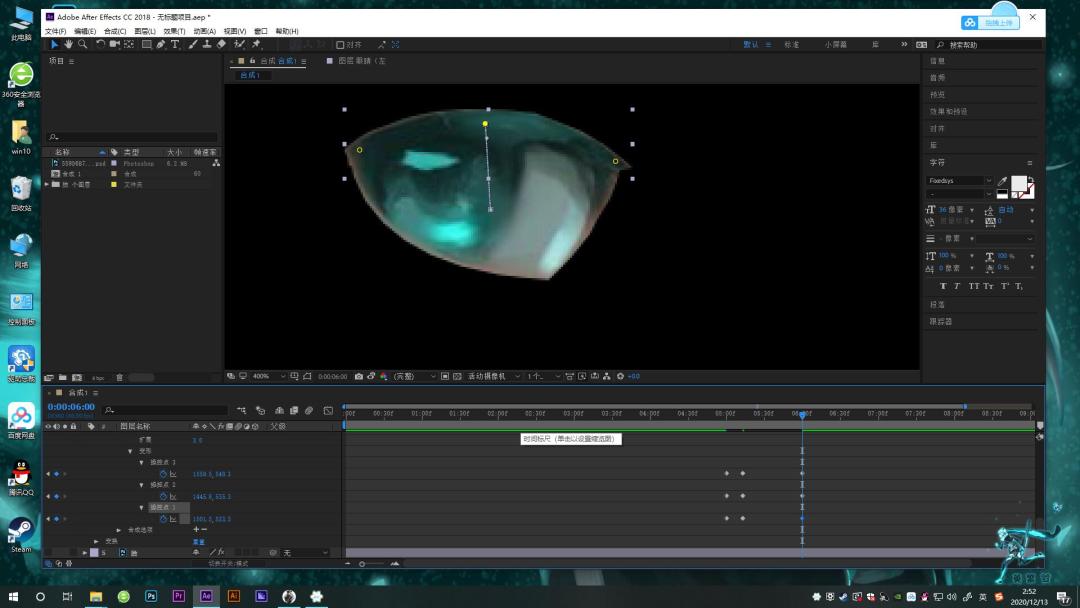
Task: Click the current time 0:00:06:00 display
Action: (71, 407)
